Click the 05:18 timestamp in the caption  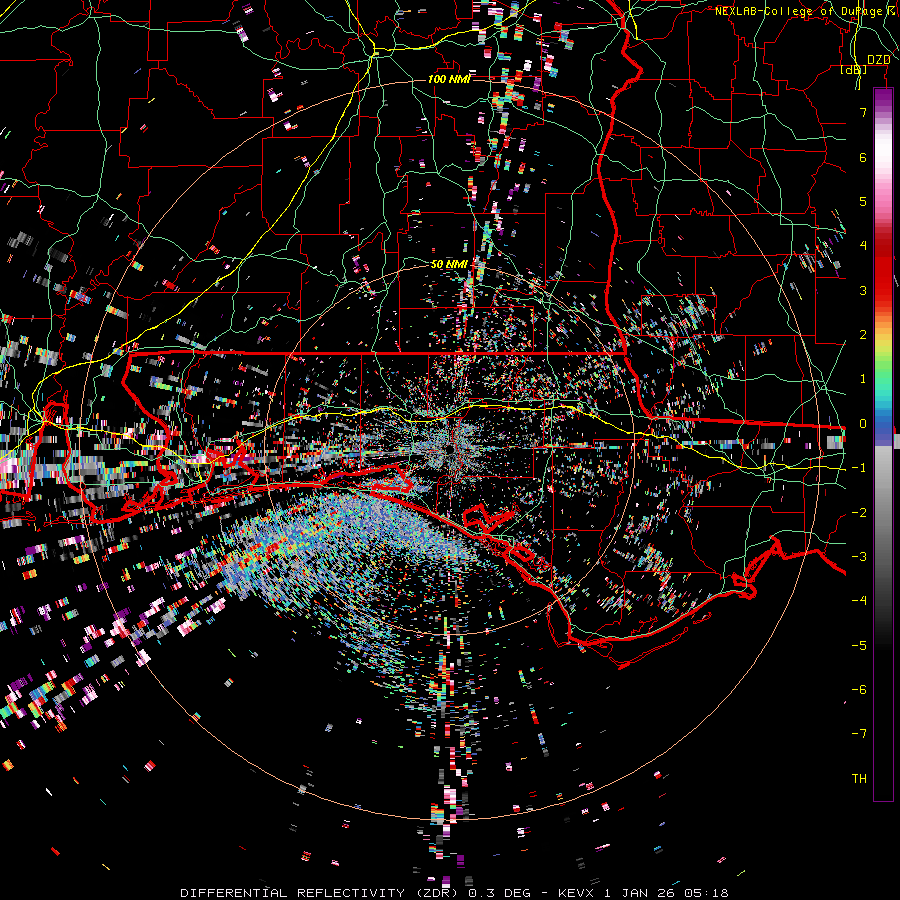pyautogui.click(x=707, y=893)
